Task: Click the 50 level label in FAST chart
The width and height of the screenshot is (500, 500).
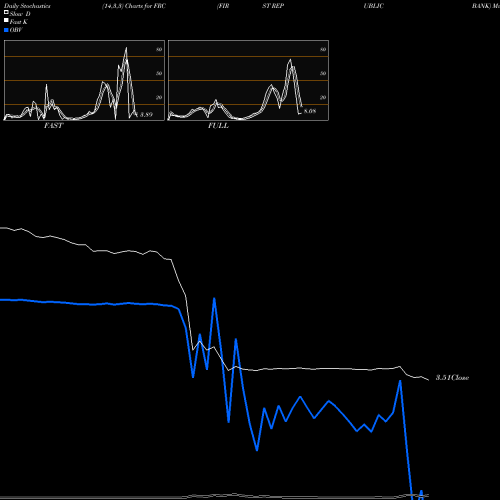Action: [x=159, y=73]
